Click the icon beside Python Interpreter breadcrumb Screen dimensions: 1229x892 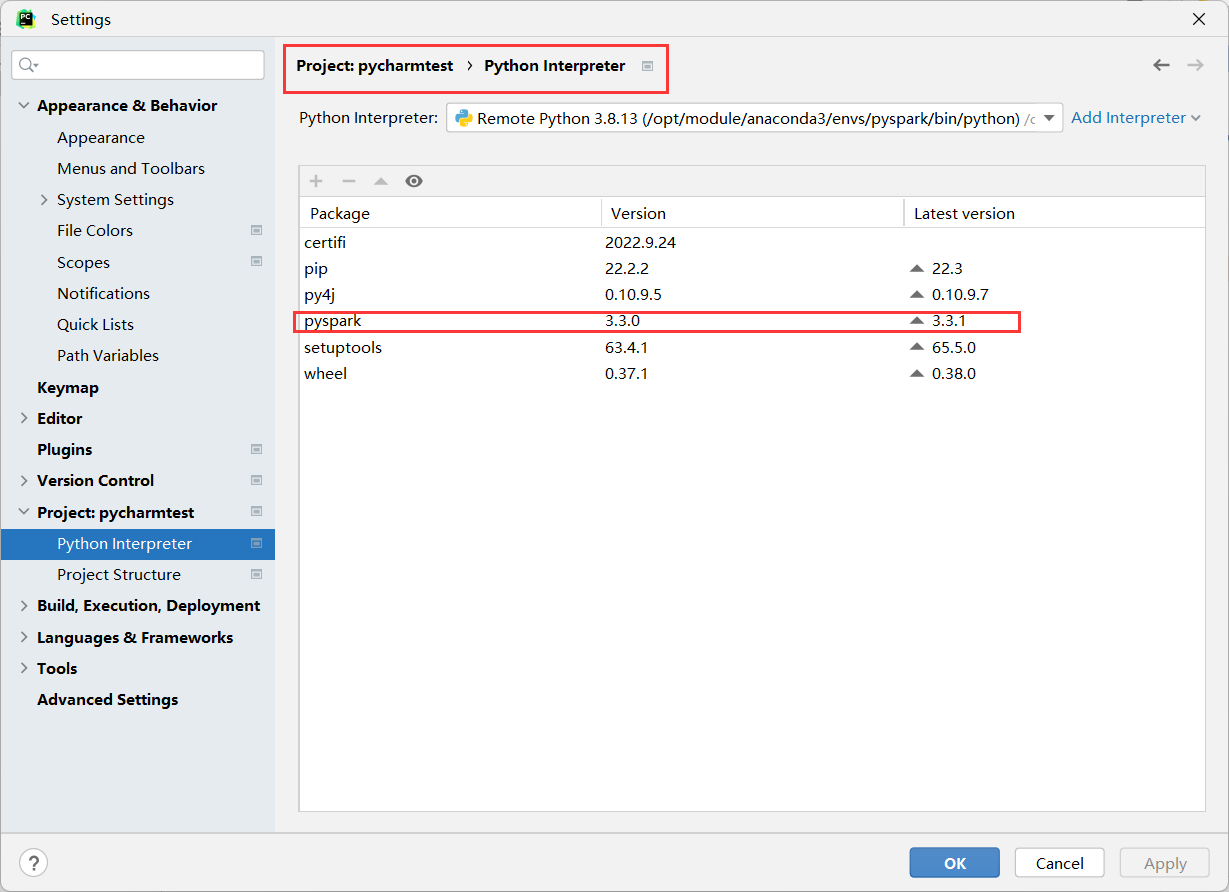pos(647,66)
